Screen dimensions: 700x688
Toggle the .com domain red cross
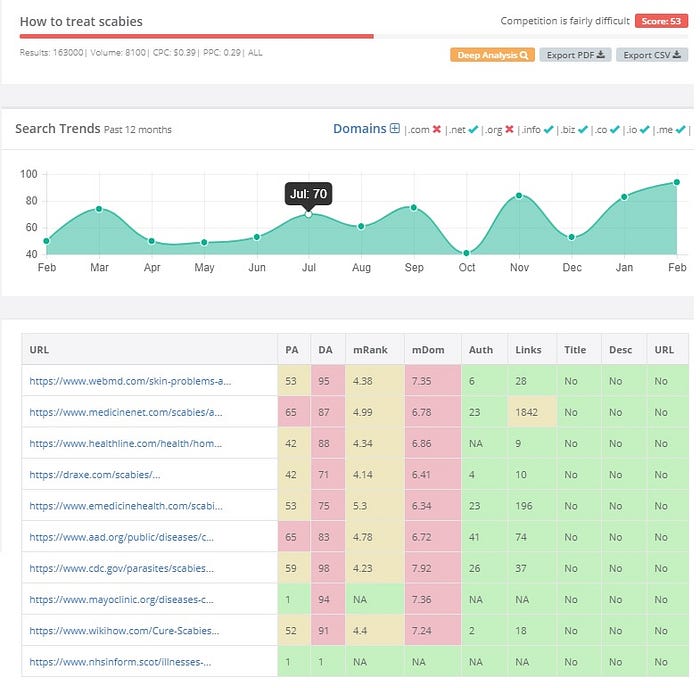pyautogui.click(x=437, y=129)
